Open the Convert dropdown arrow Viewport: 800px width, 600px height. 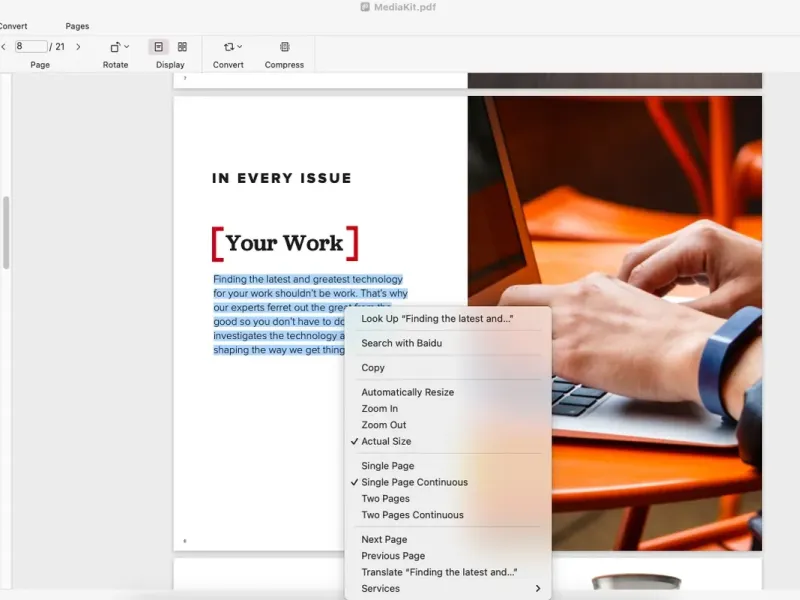pos(240,46)
